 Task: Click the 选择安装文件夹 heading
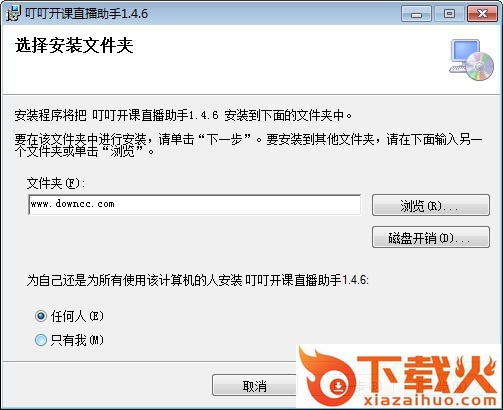(74, 46)
